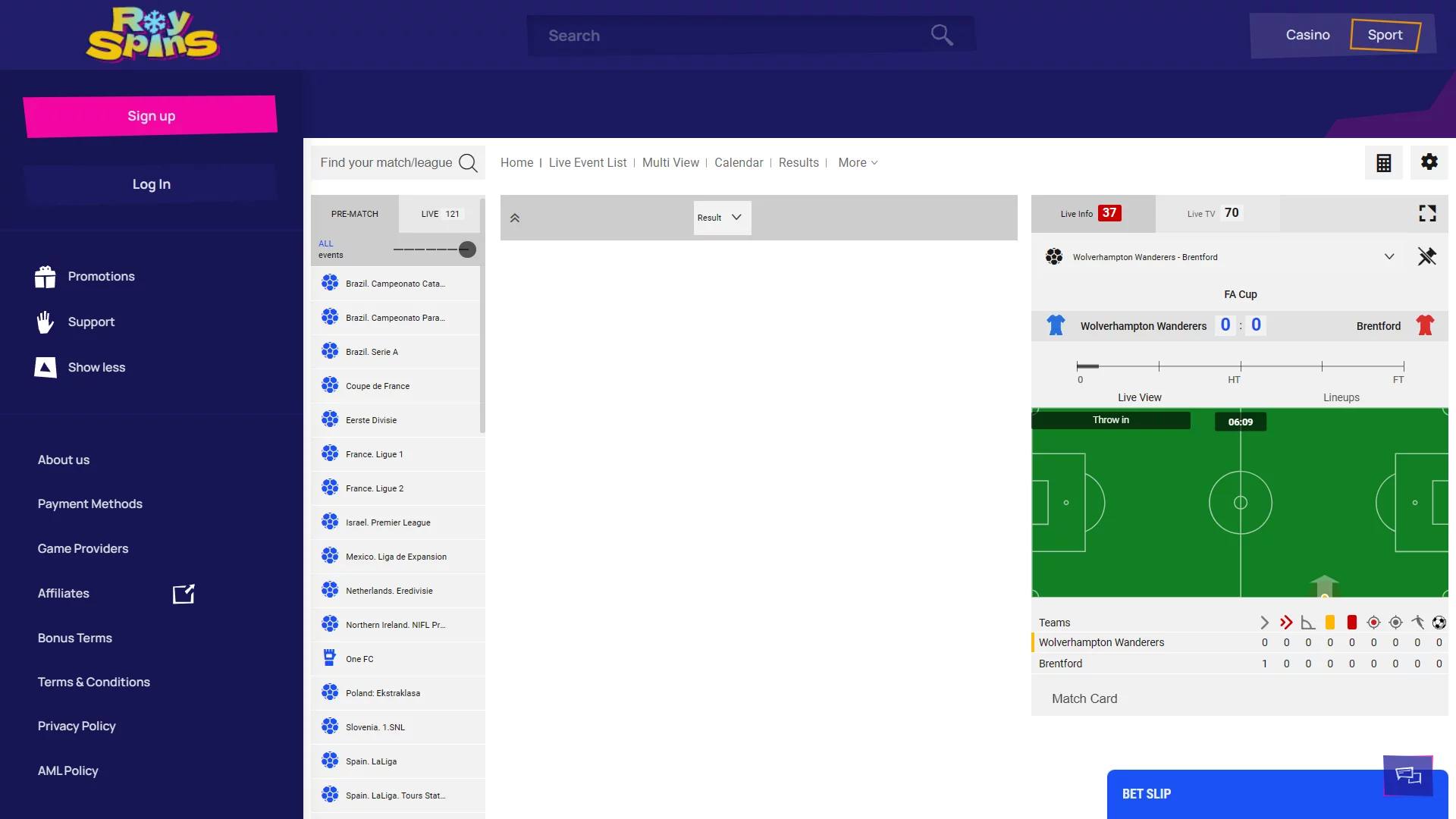Screen dimensions: 1456x819
Task: Adjust the ALL events time slider handle
Action: click(x=468, y=249)
